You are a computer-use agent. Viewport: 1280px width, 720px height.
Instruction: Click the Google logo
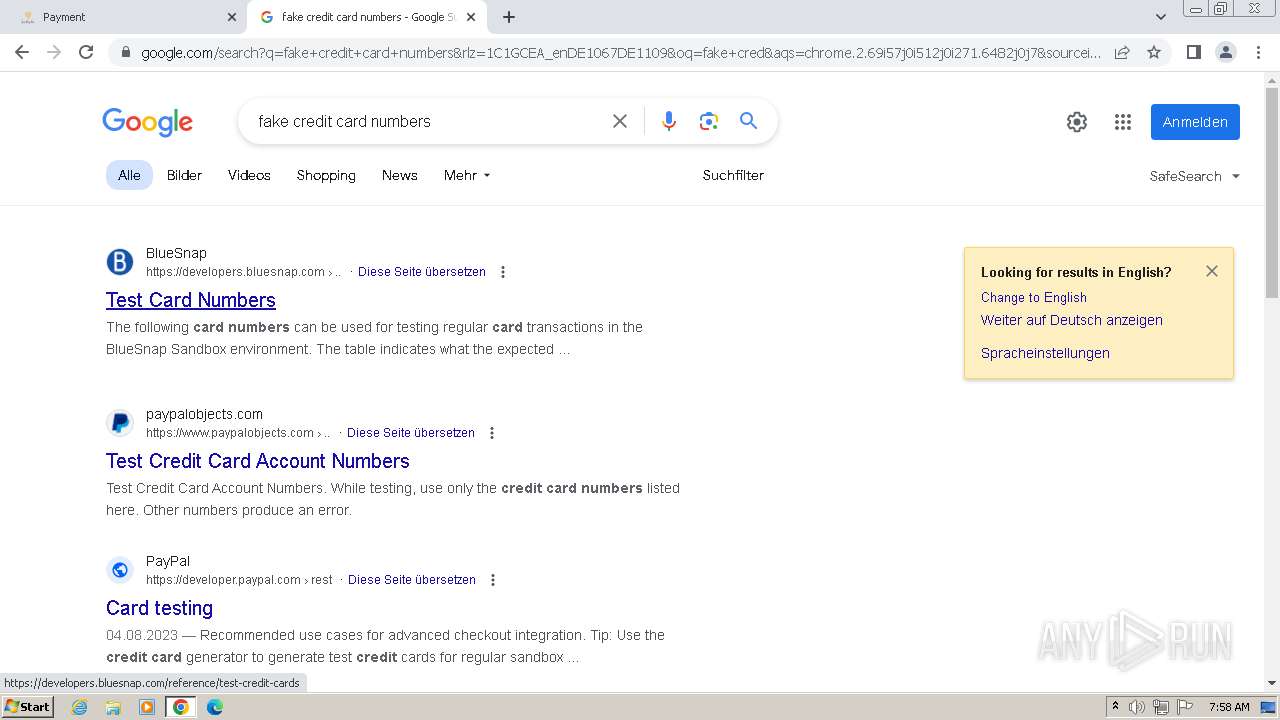pyautogui.click(x=147, y=122)
